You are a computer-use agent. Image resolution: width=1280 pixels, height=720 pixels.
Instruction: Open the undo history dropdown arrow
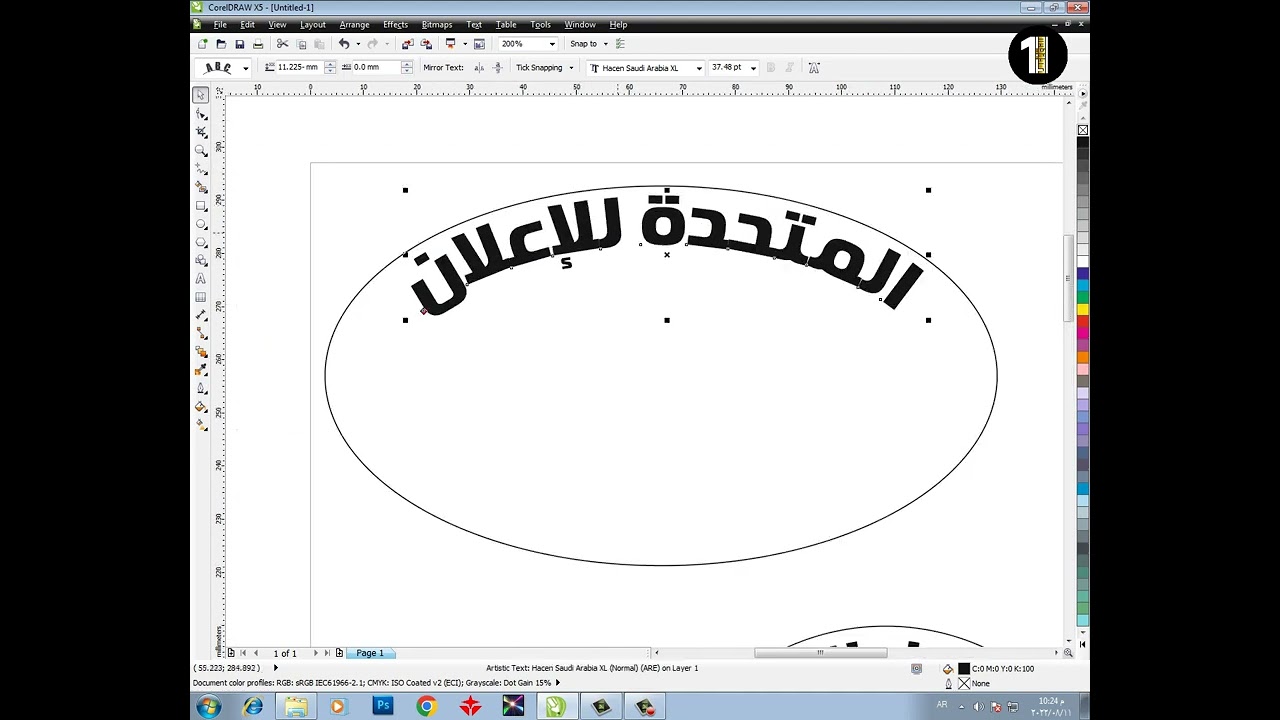pos(357,44)
